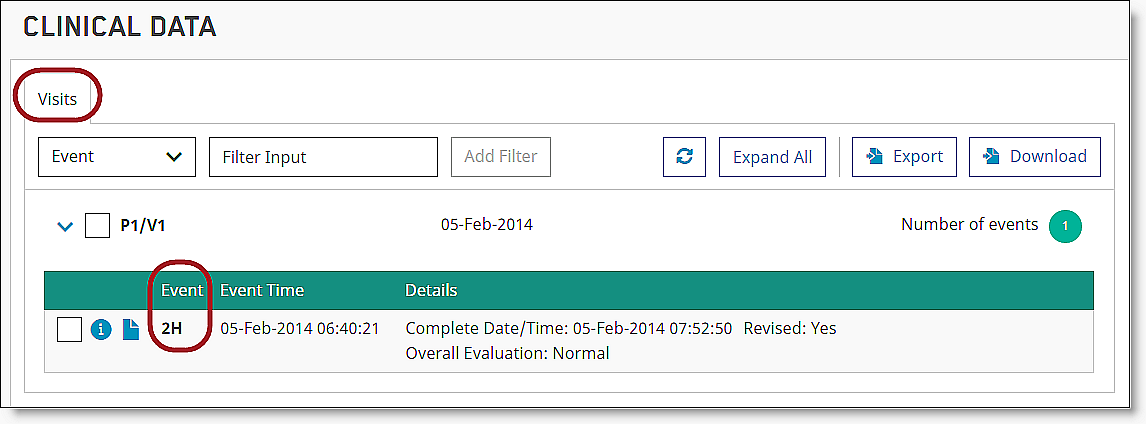Viewport: 1146px width, 424px height.
Task: Open the Event filter dropdown
Action: (117, 157)
